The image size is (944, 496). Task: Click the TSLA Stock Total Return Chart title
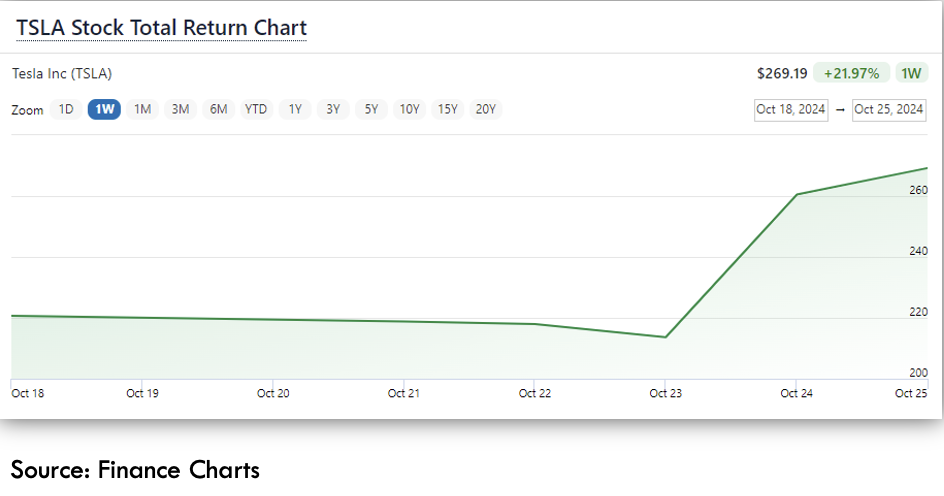click(161, 28)
